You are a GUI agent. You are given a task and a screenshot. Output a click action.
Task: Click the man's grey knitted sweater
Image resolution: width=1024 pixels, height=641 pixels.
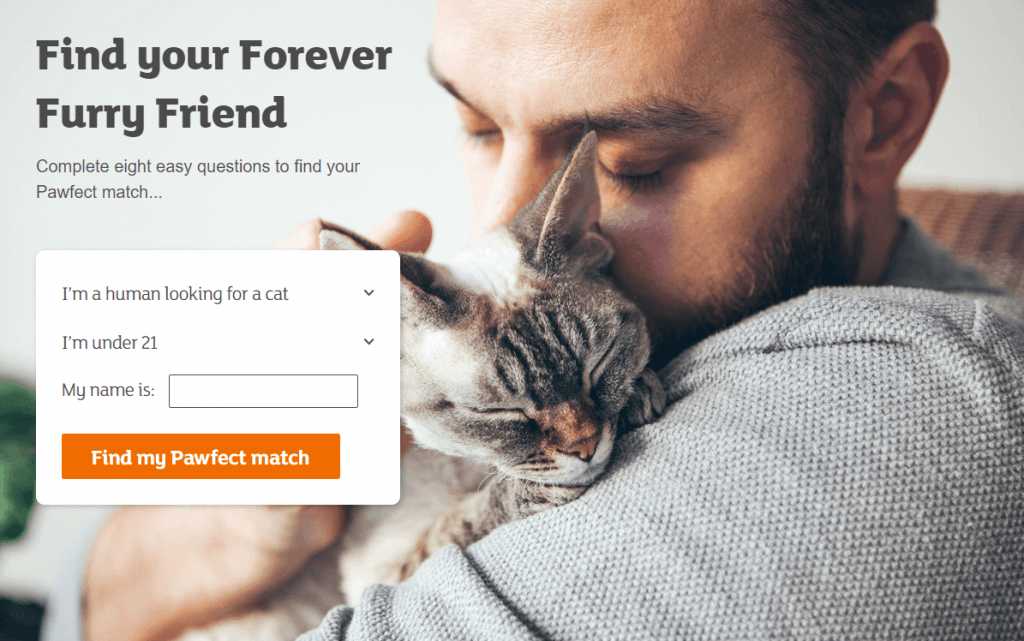(x=784, y=490)
